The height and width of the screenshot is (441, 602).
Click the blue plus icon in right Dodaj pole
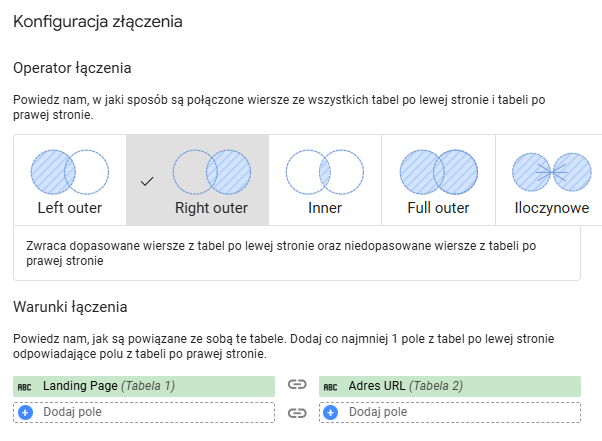332,411
